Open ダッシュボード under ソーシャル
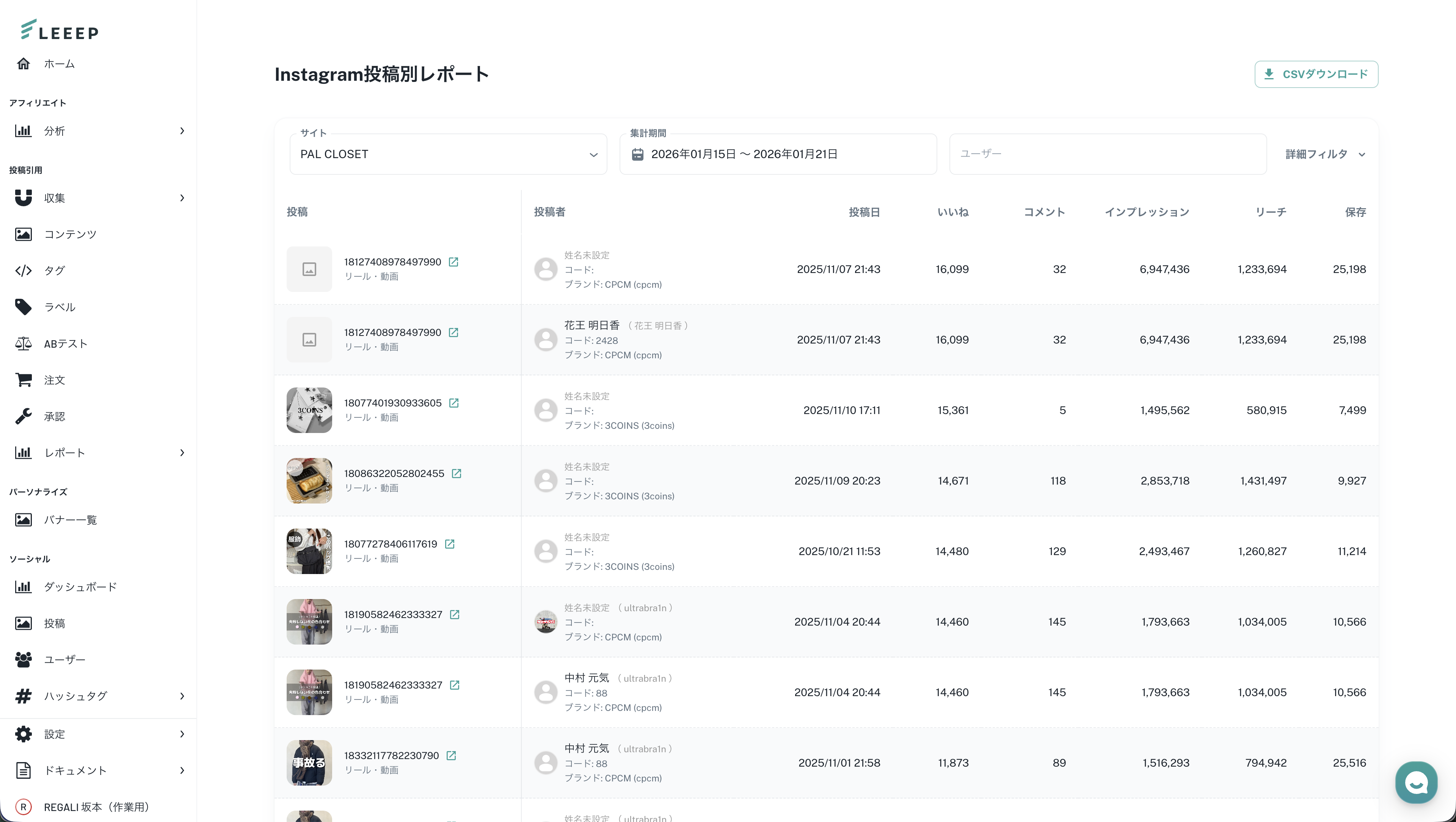This screenshot has width=1456, height=822. (x=80, y=587)
